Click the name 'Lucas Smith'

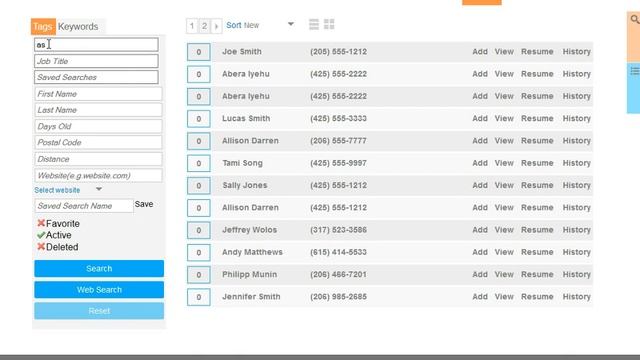click(x=246, y=119)
